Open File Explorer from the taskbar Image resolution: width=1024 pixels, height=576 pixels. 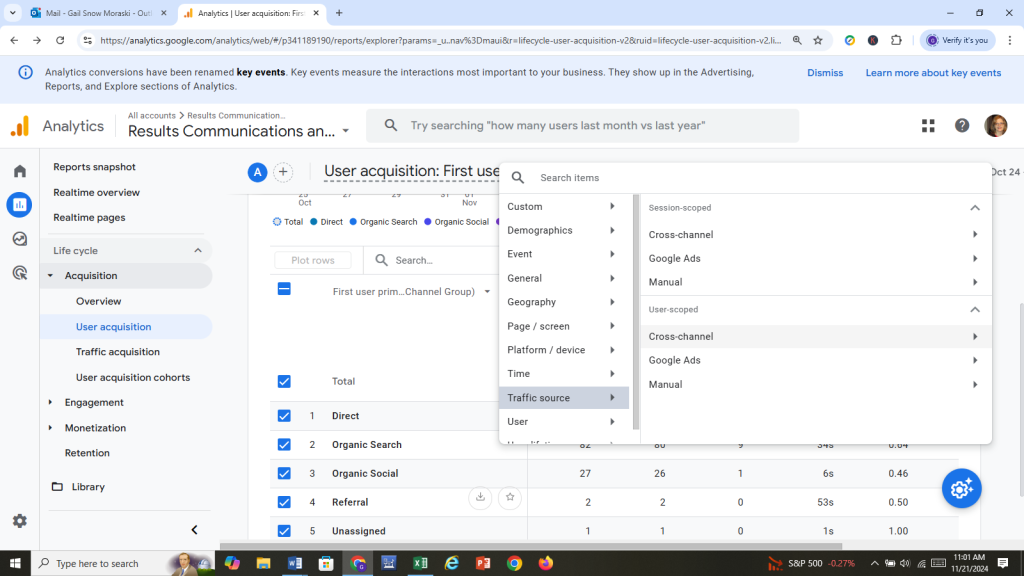click(x=263, y=563)
